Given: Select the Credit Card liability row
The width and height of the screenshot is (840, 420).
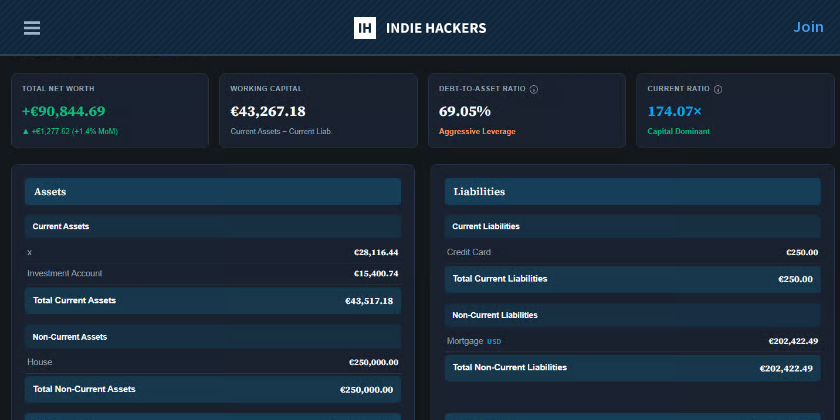Looking at the screenshot, I should click(632, 252).
